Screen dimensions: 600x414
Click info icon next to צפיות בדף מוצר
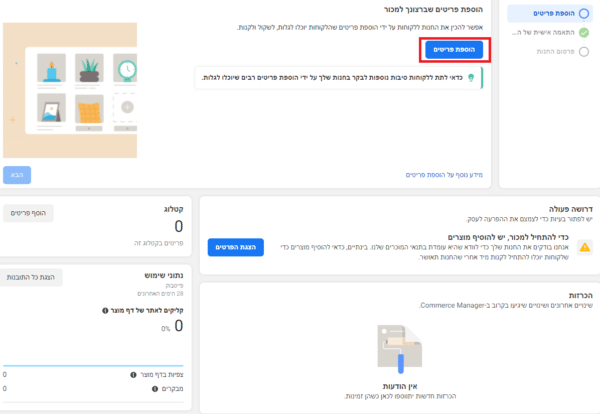133,373
